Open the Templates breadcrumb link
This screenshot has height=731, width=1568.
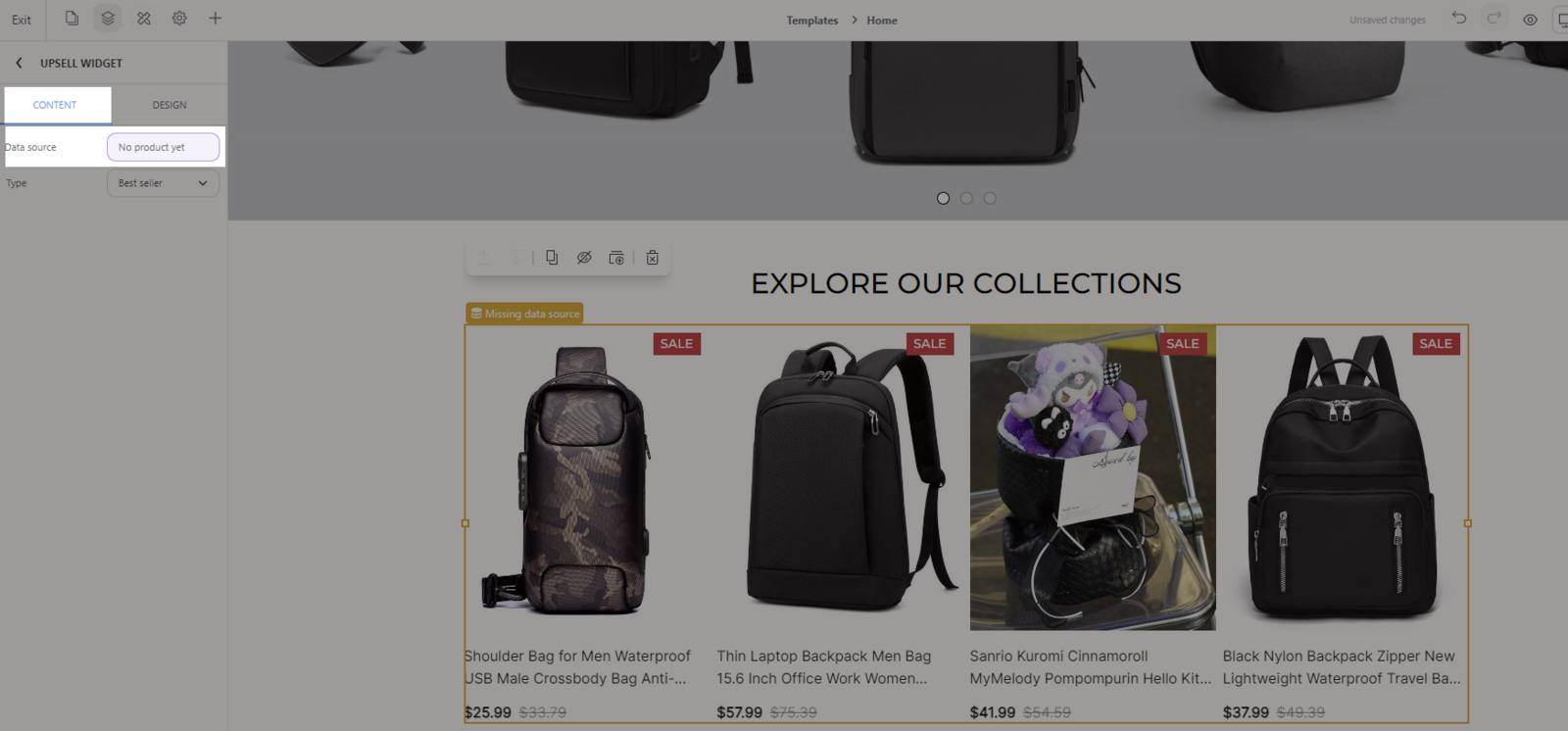(812, 20)
